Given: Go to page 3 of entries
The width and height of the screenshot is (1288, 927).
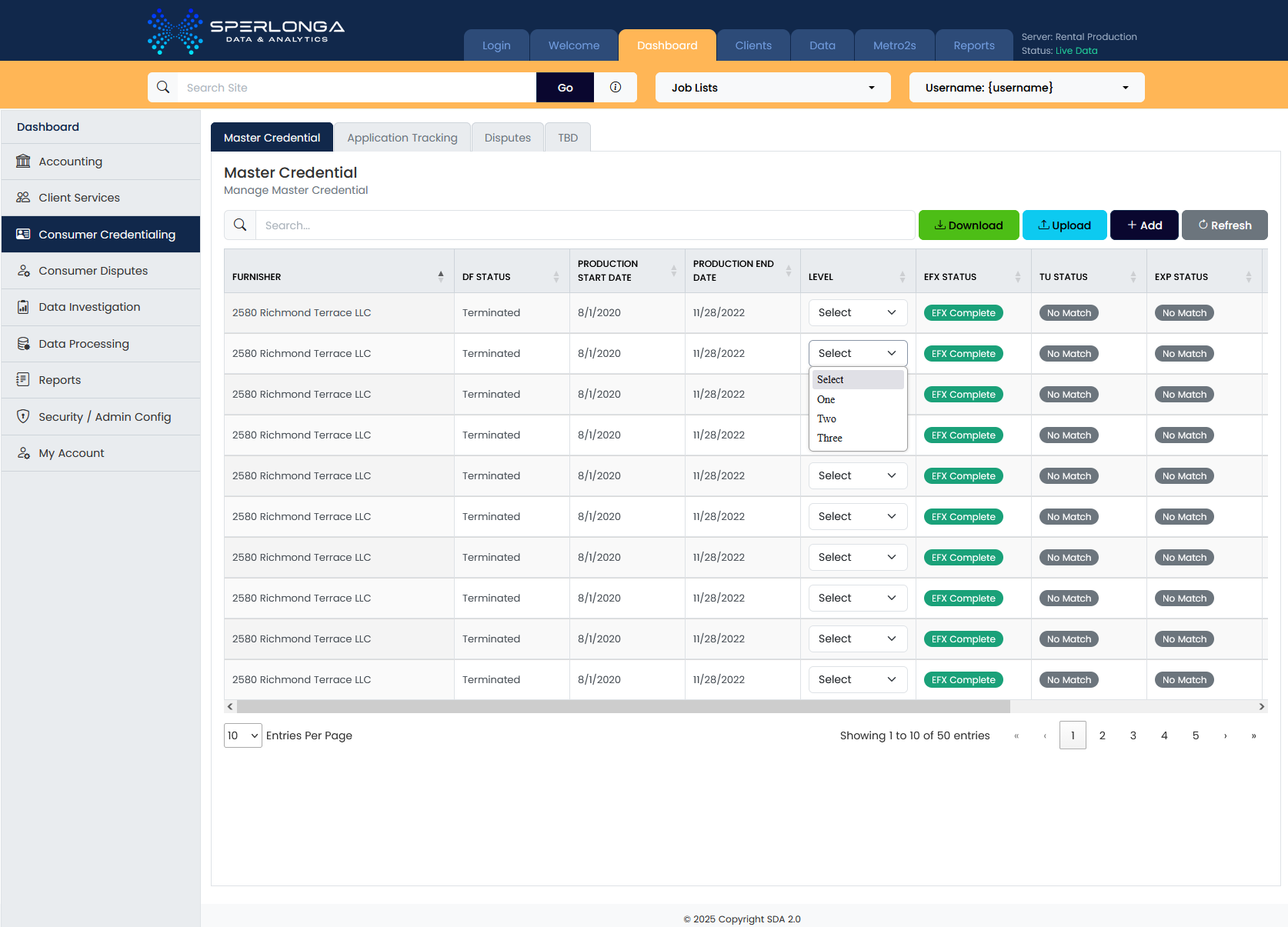Looking at the screenshot, I should click(x=1133, y=735).
